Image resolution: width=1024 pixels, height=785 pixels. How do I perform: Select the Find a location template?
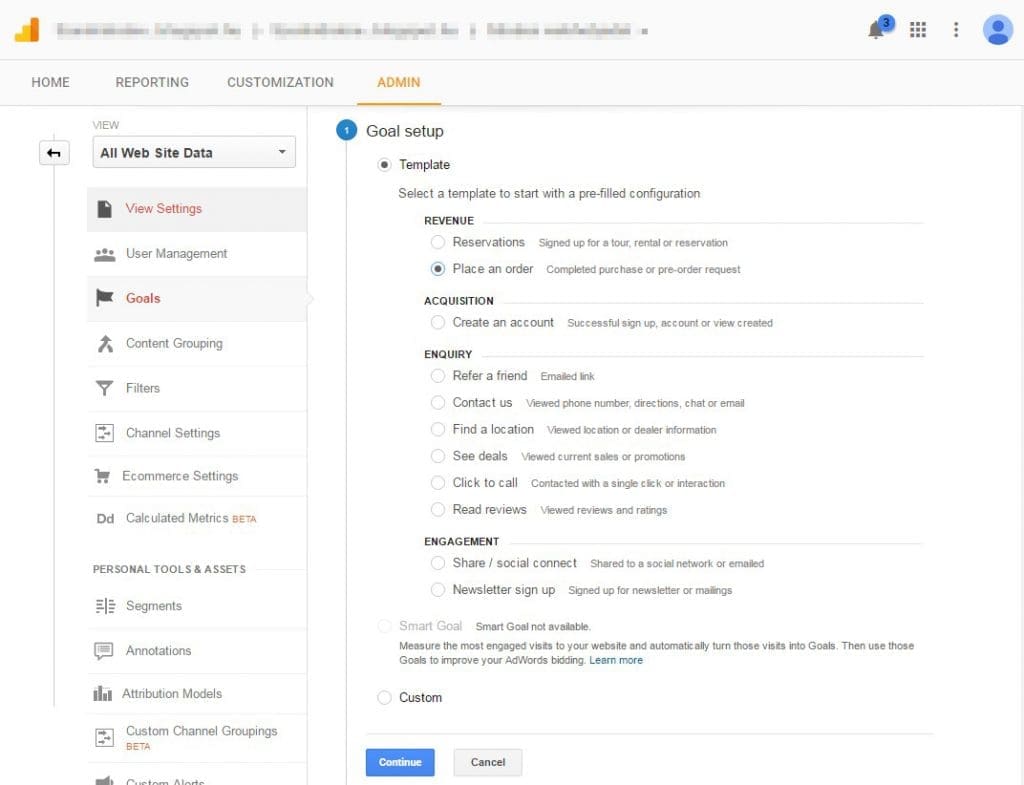point(438,430)
